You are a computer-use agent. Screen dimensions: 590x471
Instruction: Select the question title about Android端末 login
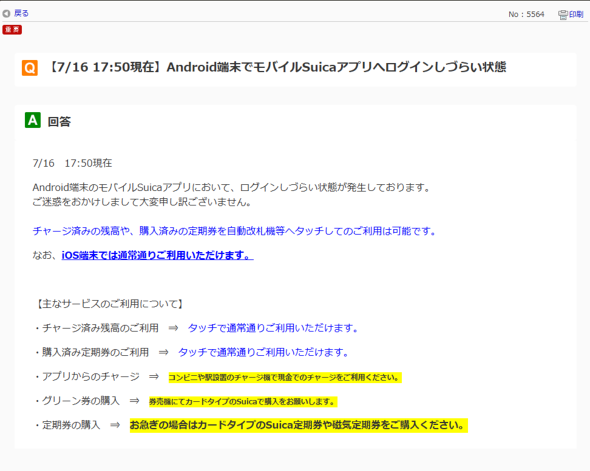(x=277, y=67)
